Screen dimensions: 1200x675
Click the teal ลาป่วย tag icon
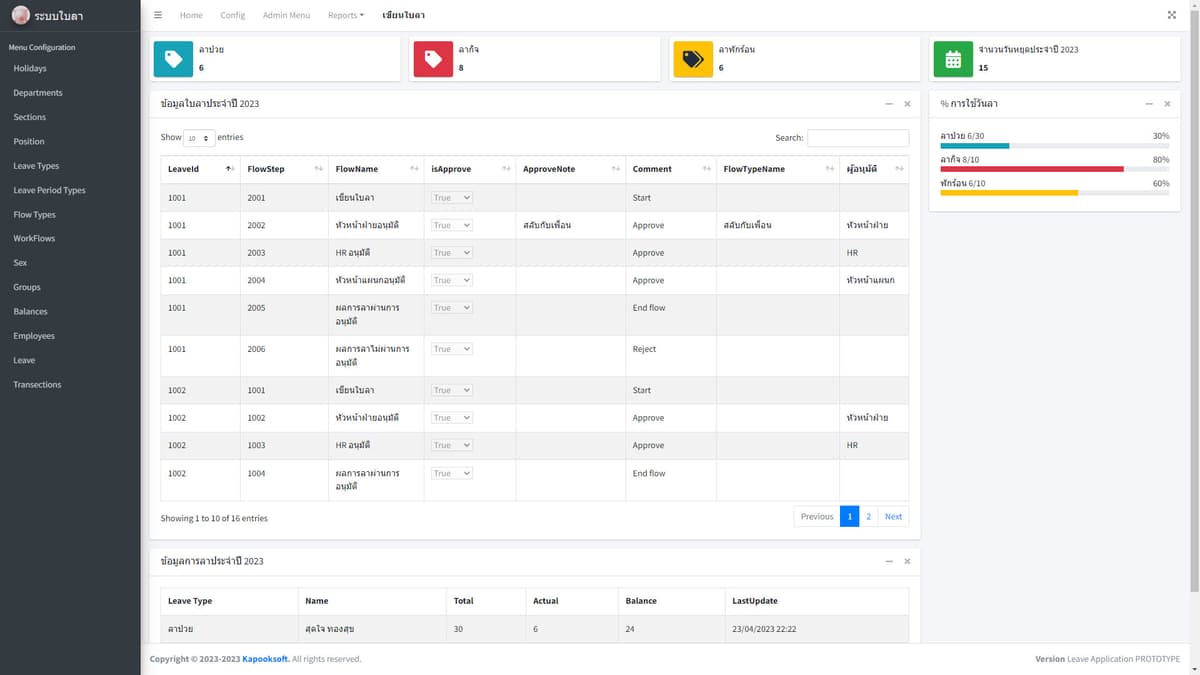tap(174, 59)
